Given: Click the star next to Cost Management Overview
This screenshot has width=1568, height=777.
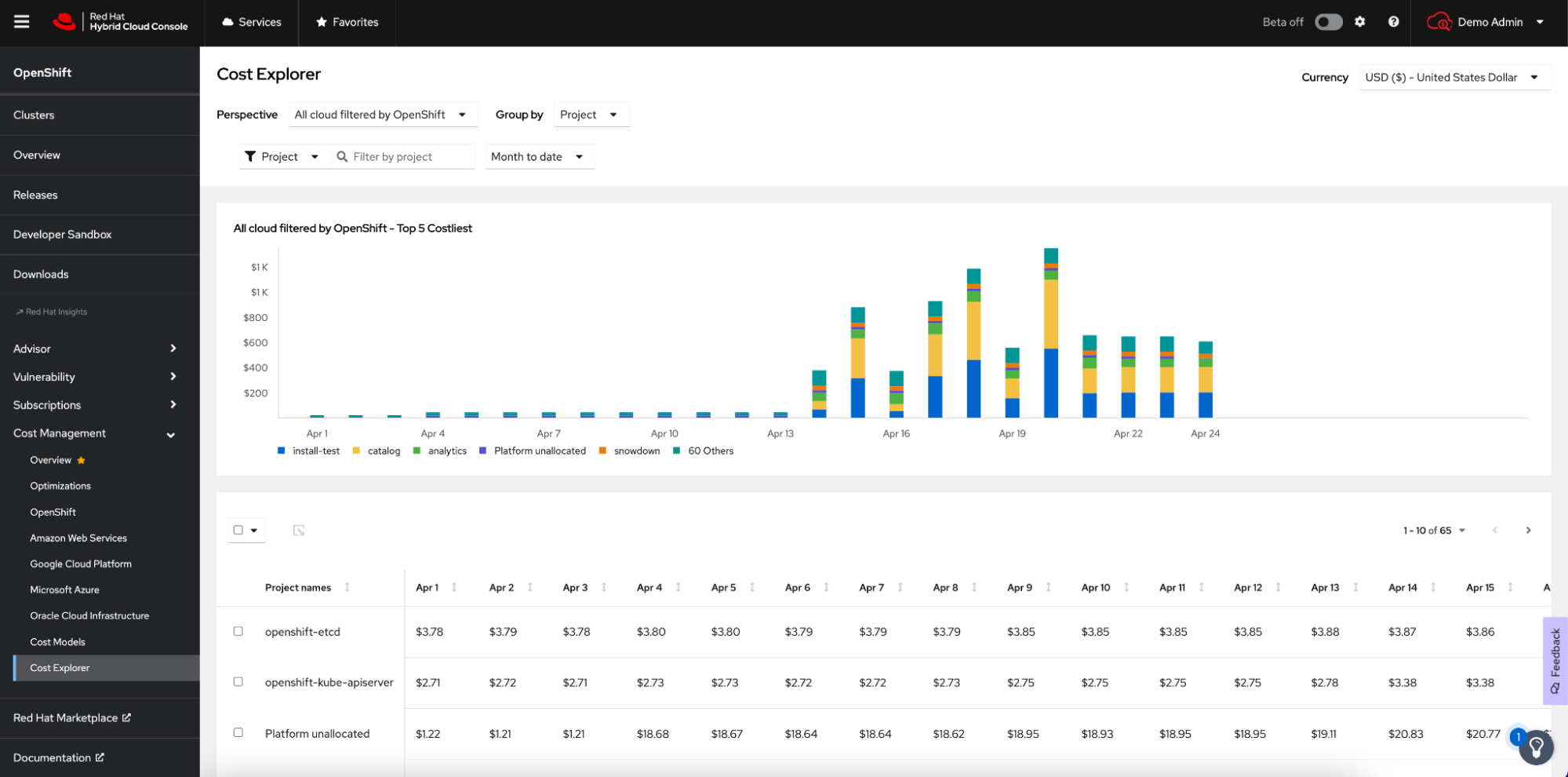Looking at the screenshot, I should pos(81,461).
